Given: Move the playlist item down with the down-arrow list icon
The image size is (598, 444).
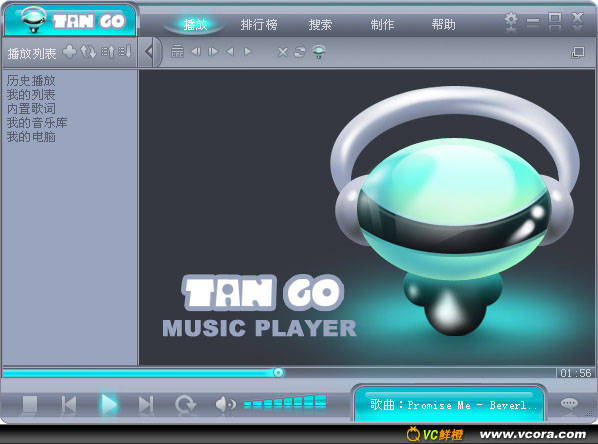Looking at the screenshot, I should click(x=125, y=51).
